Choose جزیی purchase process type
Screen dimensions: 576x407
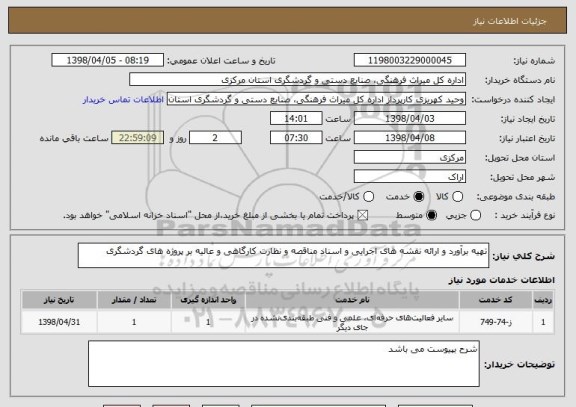(x=475, y=216)
